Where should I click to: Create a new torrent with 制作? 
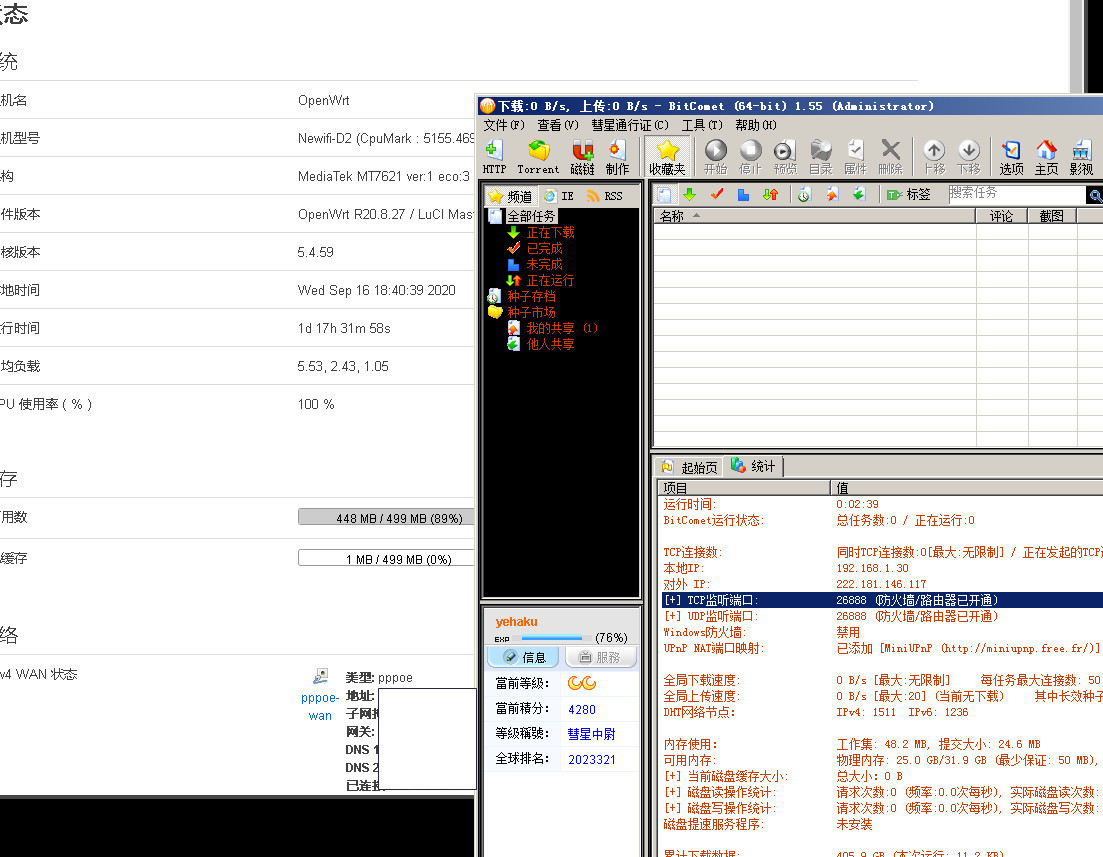coord(618,156)
